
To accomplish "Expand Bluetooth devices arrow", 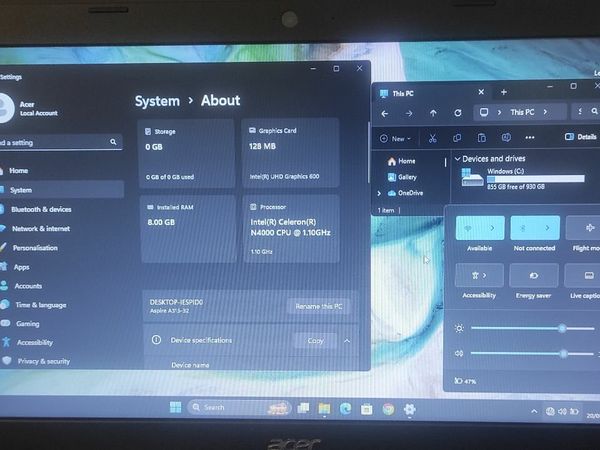I will pos(548,228).
